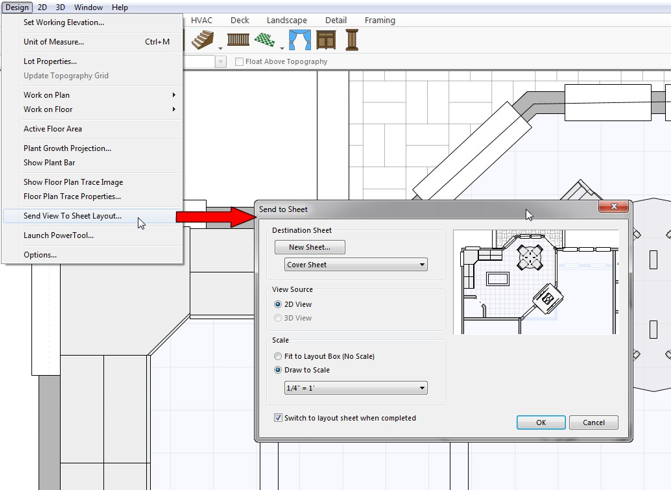Switch to the Deck tab
The image size is (672, 490).
point(240,20)
